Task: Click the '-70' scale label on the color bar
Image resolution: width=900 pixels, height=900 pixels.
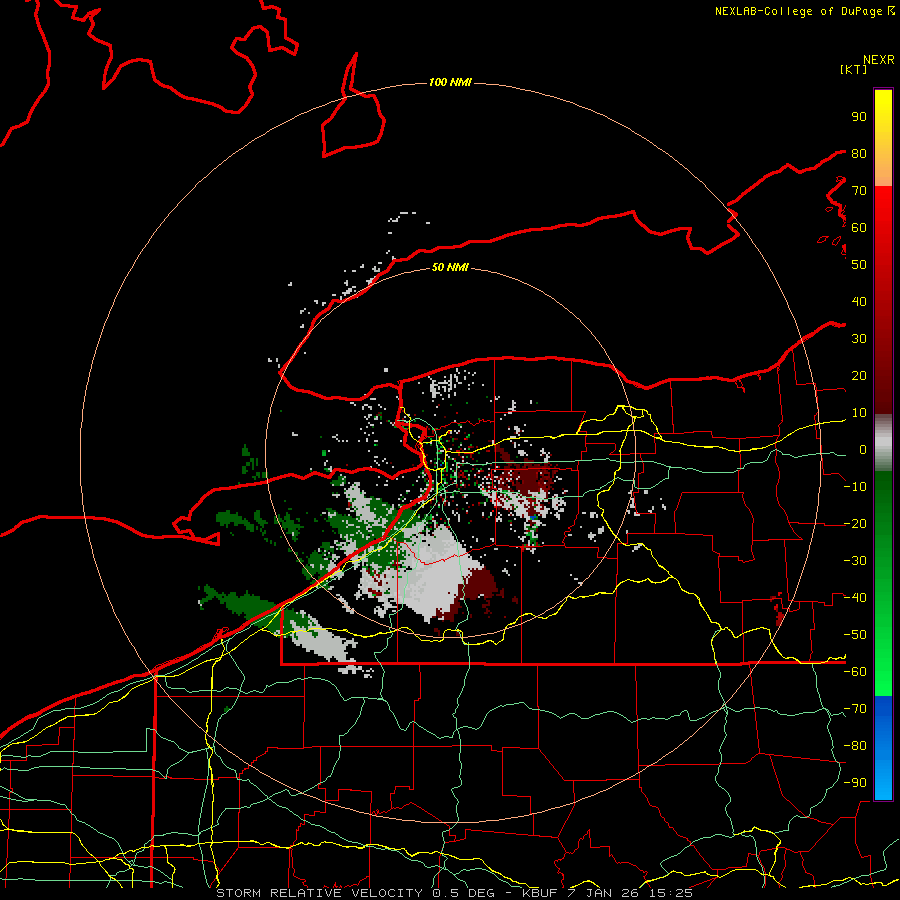Action: pyautogui.click(x=855, y=709)
